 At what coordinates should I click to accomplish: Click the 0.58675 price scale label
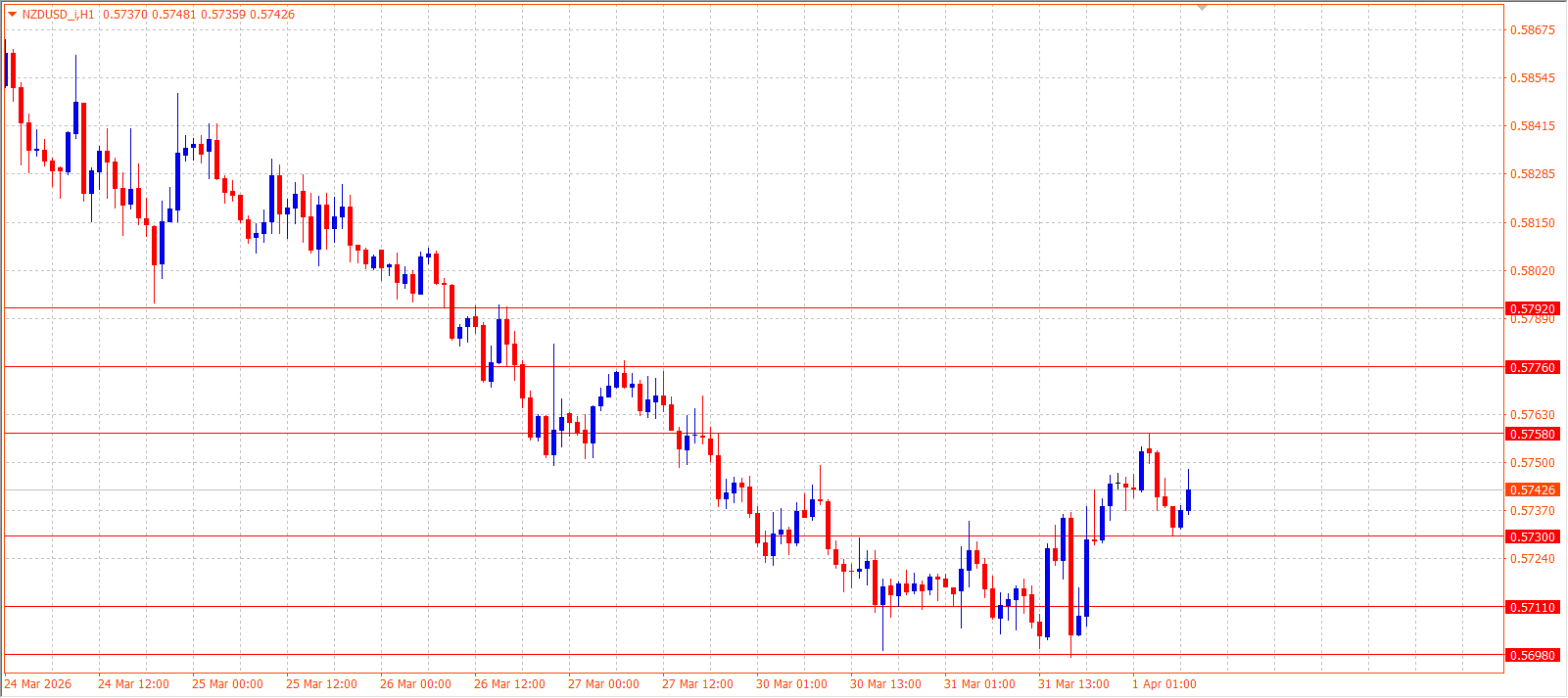pyautogui.click(x=1533, y=30)
